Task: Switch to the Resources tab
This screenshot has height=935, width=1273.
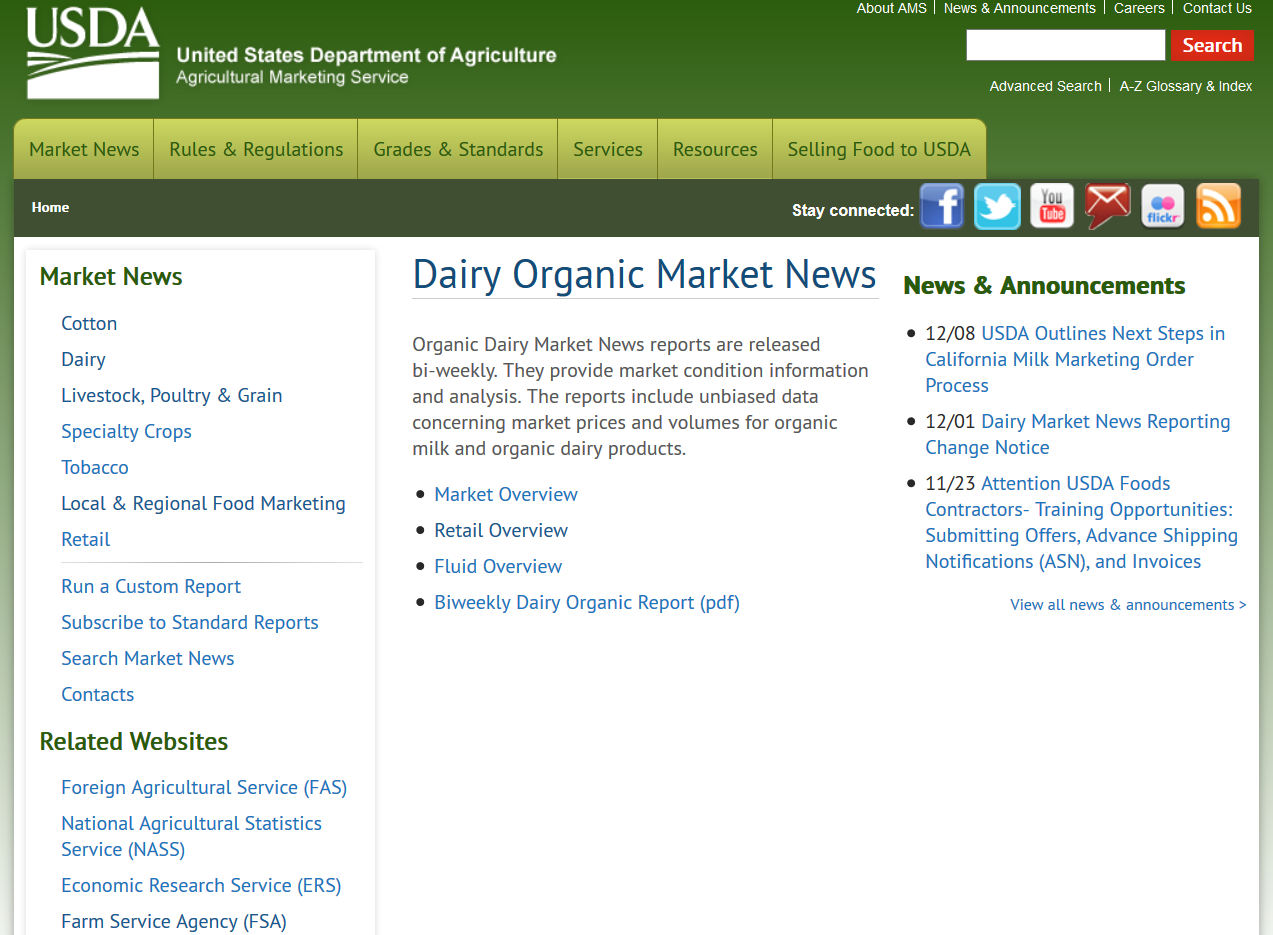Action: [x=715, y=149]
